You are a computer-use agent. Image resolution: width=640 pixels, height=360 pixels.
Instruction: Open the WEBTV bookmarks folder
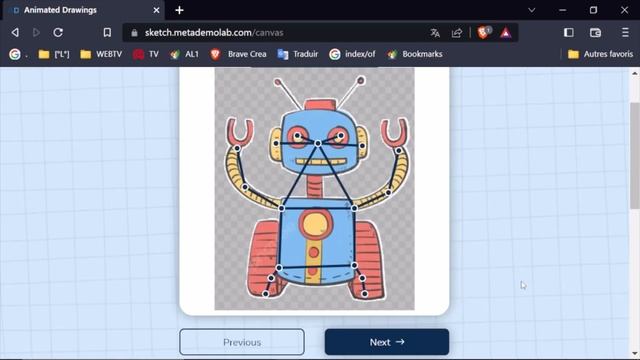pos(101,54)
